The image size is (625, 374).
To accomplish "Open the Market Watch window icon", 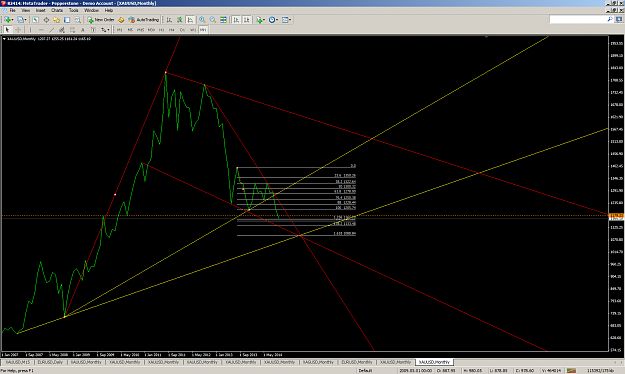I will pyautogui.click(x=35, y=20).
